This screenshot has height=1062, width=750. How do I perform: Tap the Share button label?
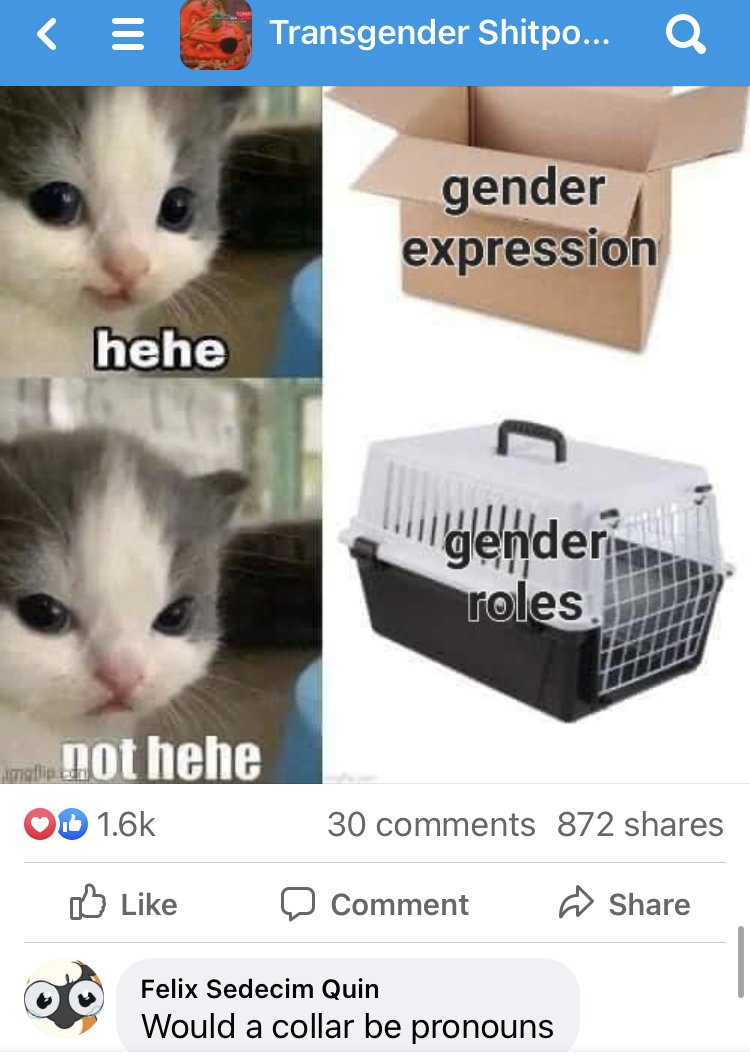649,905
